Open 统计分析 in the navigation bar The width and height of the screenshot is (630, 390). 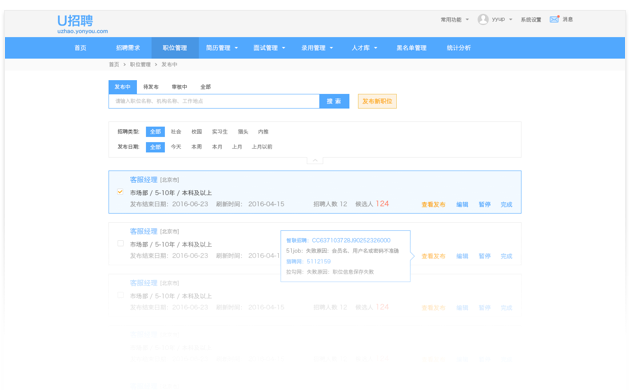point(459,48)
